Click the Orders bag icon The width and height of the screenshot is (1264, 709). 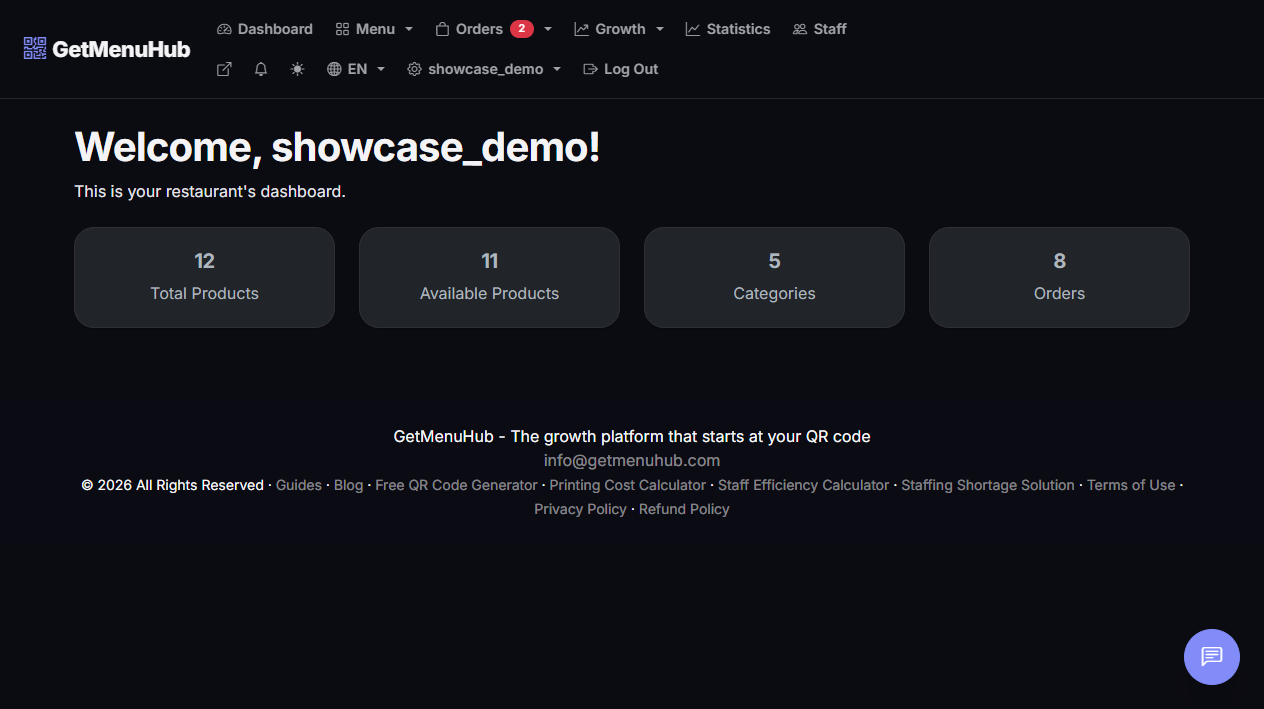pos(442,29)
